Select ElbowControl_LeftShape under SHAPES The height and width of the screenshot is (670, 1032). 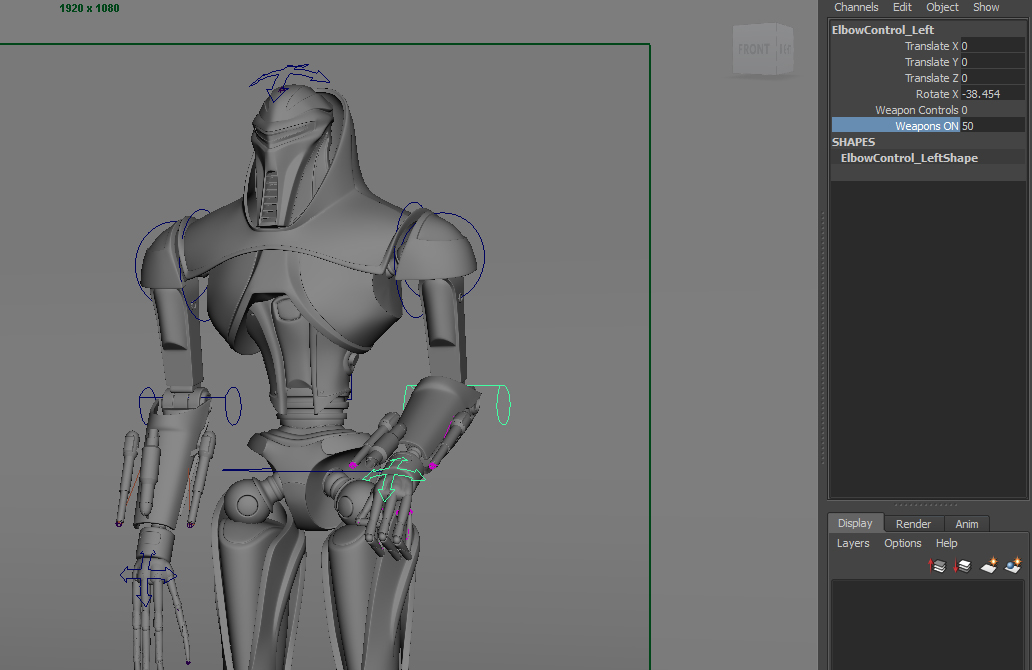(x=908, y=158)
